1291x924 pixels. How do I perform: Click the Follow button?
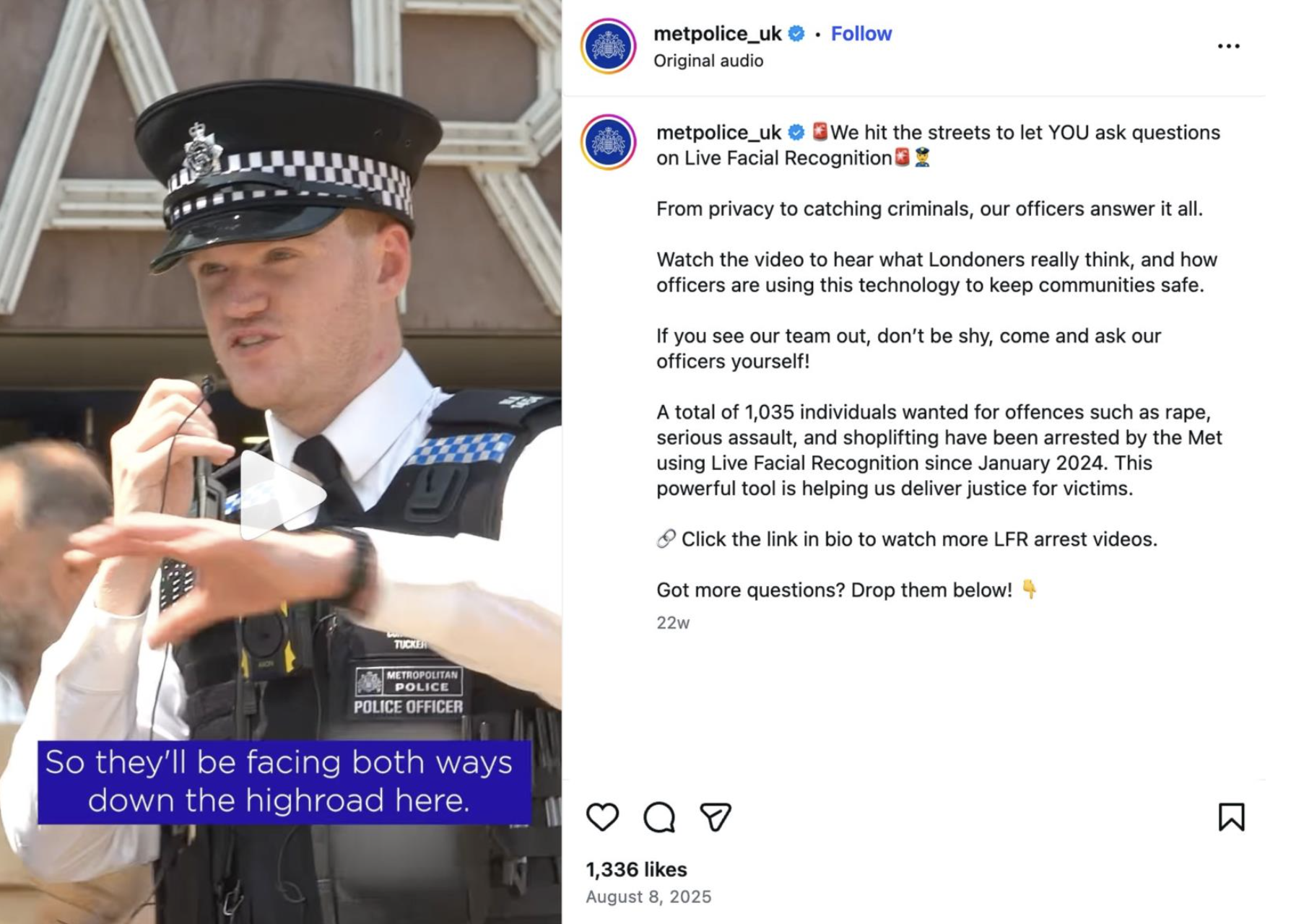tap(861, 34)
